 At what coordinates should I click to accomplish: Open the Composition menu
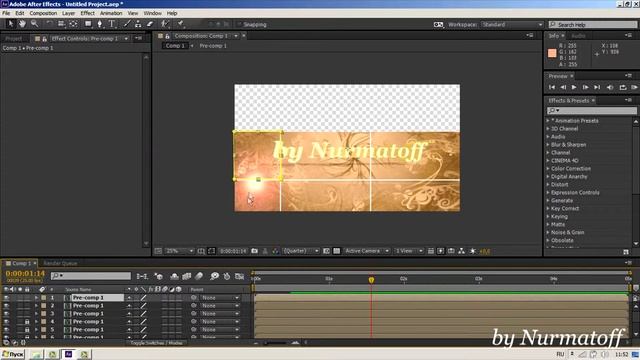(x=43, y=13)
